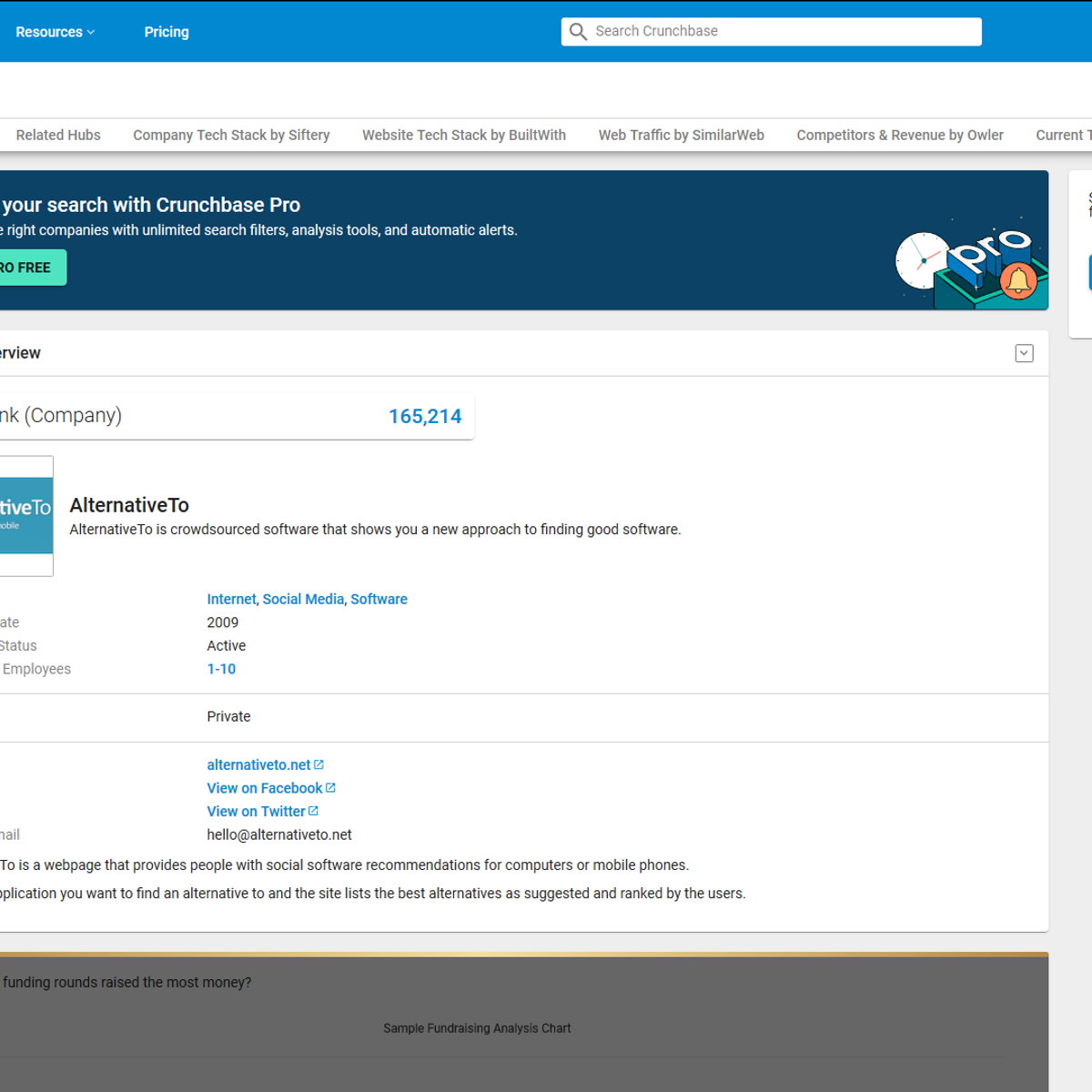The height and width of the screenshot is (1092, 1092).
Task: Open the Social Media category link
Action: pos(303,599)
